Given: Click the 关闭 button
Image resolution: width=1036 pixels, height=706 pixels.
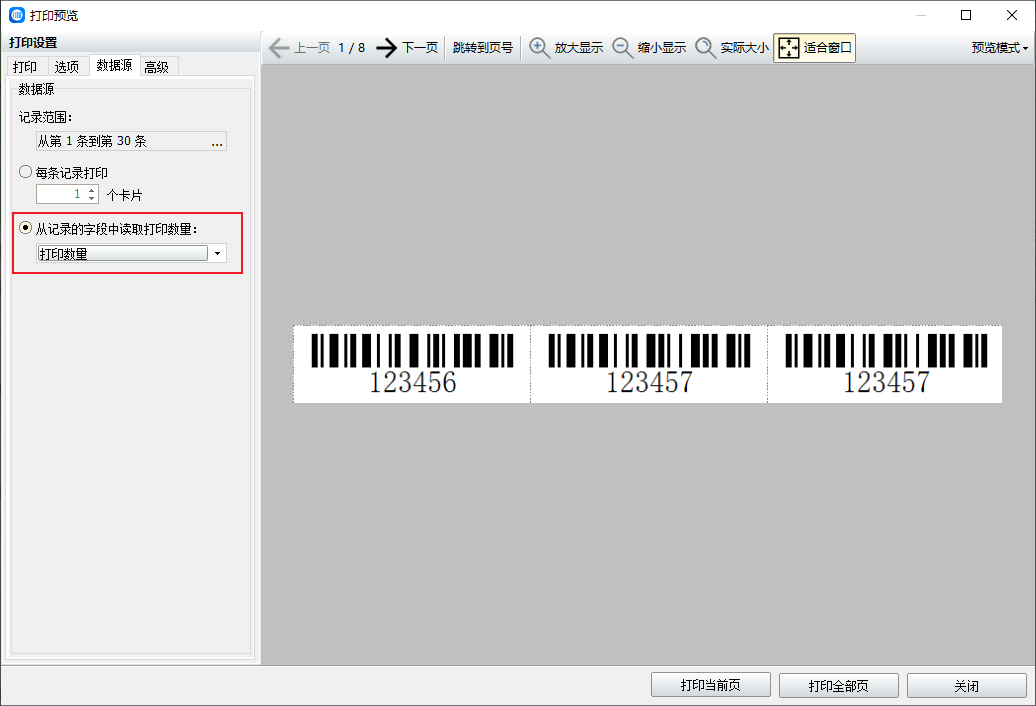Looking at the screenshot, I should tap(967, 685).
